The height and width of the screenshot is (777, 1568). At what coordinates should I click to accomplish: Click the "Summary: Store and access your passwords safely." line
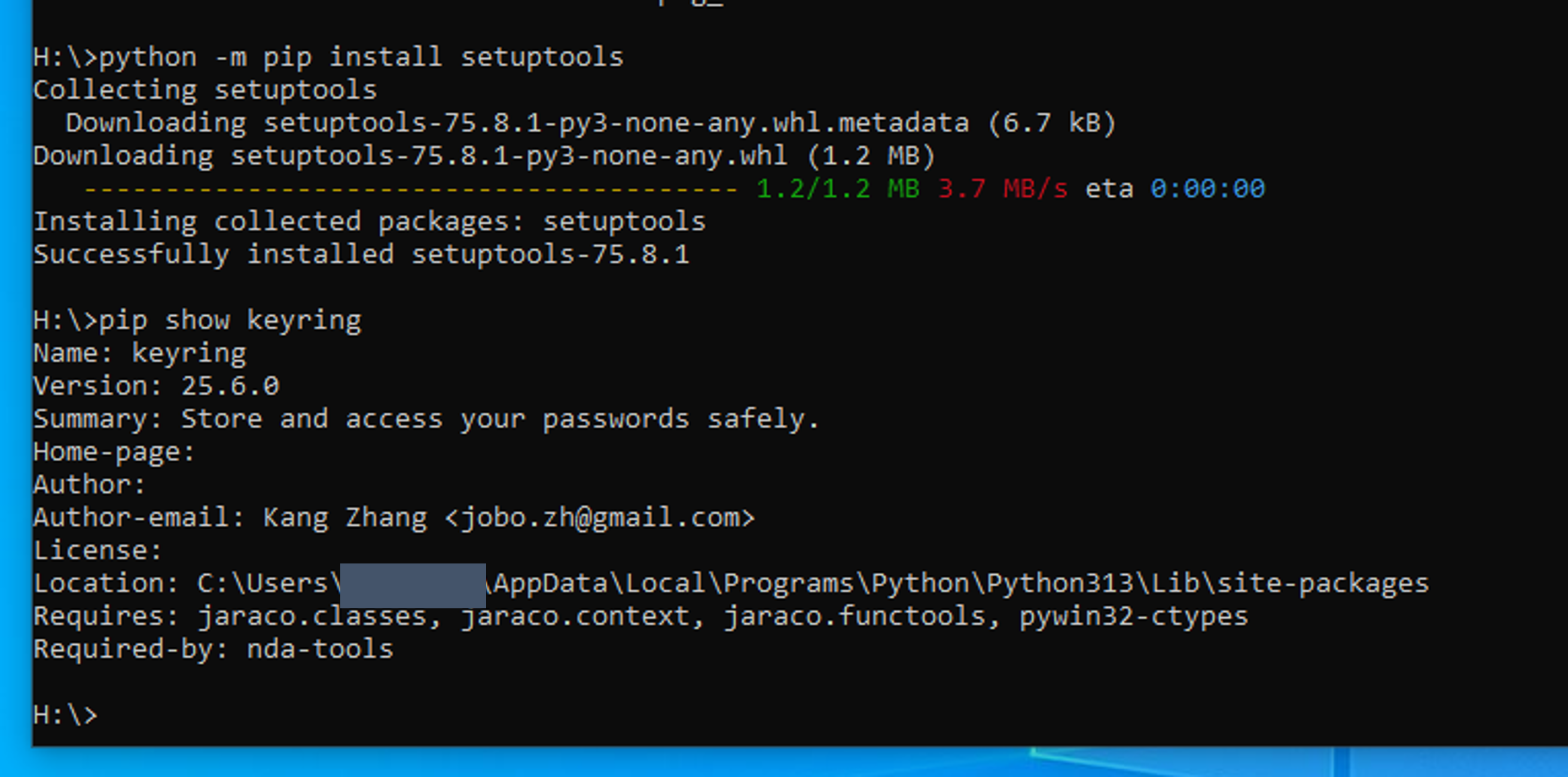click(426, 419)
